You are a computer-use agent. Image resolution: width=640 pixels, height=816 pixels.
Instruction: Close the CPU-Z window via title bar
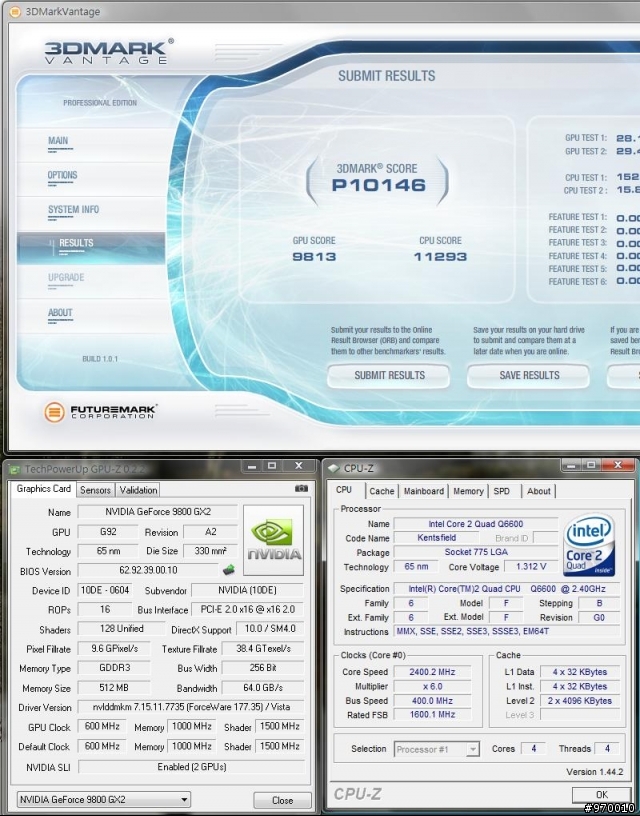pyautogui.click(x=617, y=465)
